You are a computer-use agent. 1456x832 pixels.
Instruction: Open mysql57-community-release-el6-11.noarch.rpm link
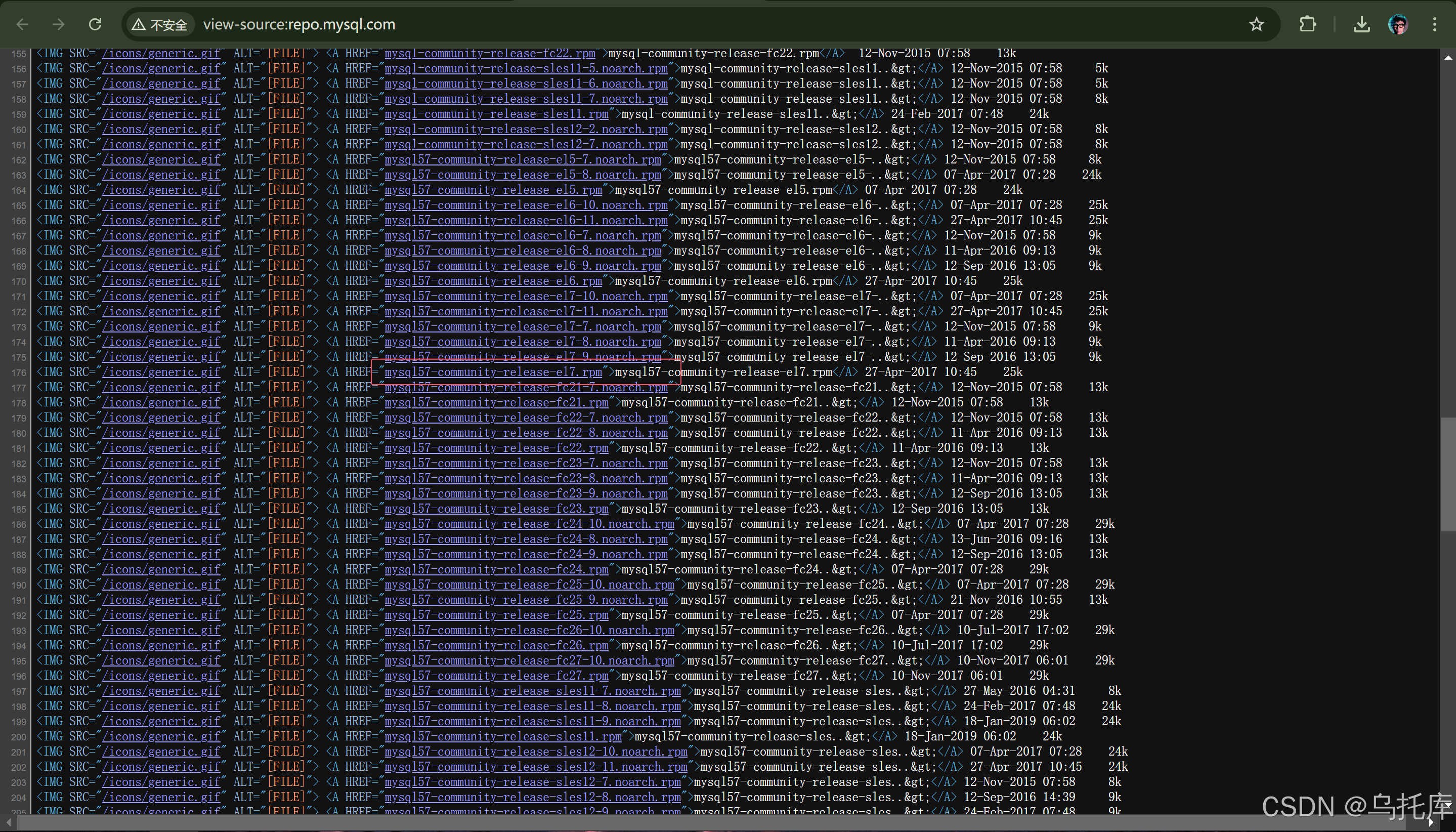coord(526,220)
